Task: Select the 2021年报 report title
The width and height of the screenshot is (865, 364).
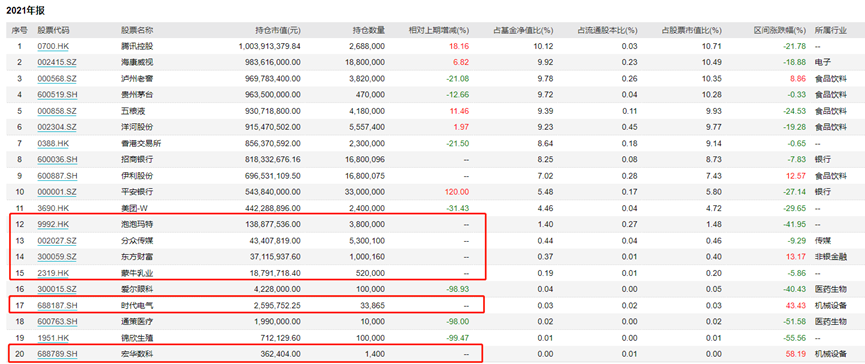Action: pyautogui.click(x=26, y=10)
